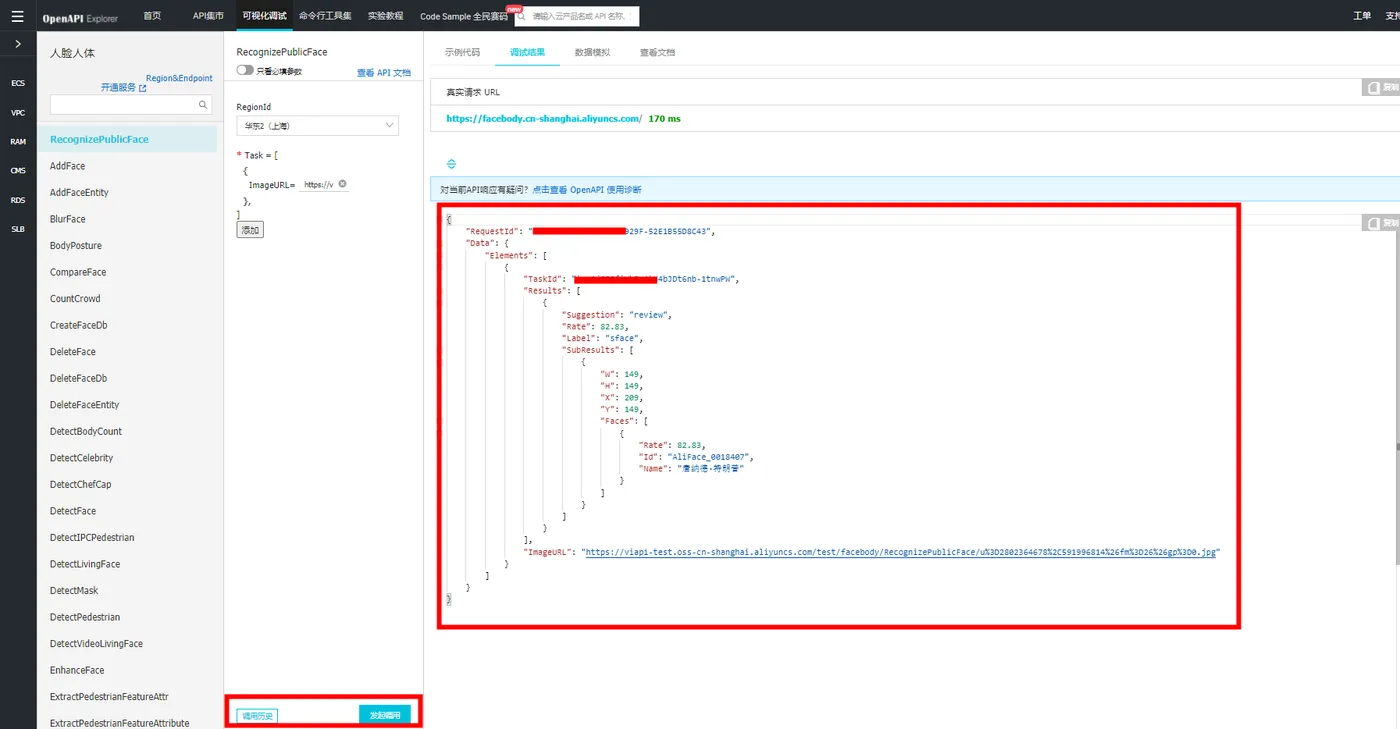Expand the left product sidebar arrow
The height and width of the screenshot is (729, 1400).
tap(18, 44)
